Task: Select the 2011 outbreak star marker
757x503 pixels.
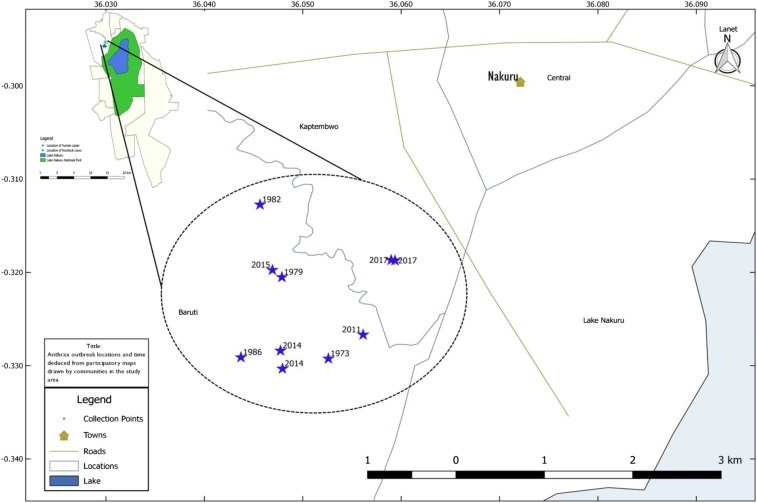Action: pos(363,335)
